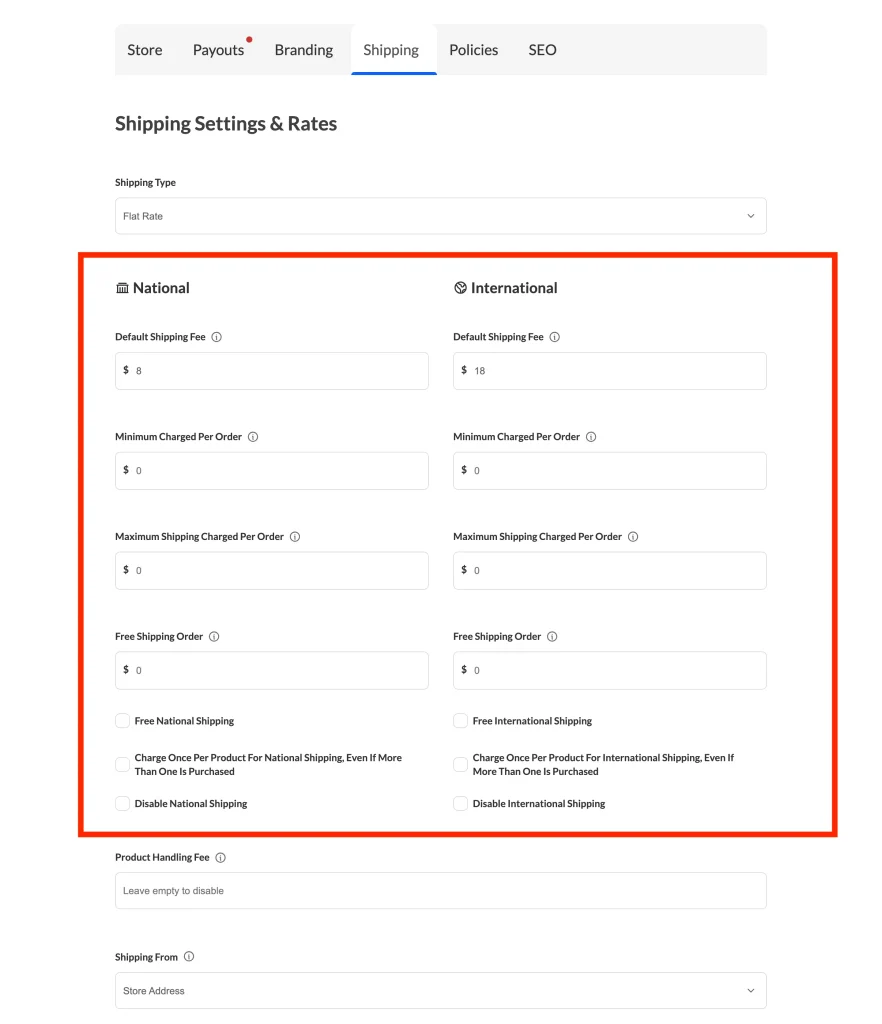Click info icon beside Maximum Shipping Charged Per Order
Screen dimensions: 882x1024
pos(294,537)
